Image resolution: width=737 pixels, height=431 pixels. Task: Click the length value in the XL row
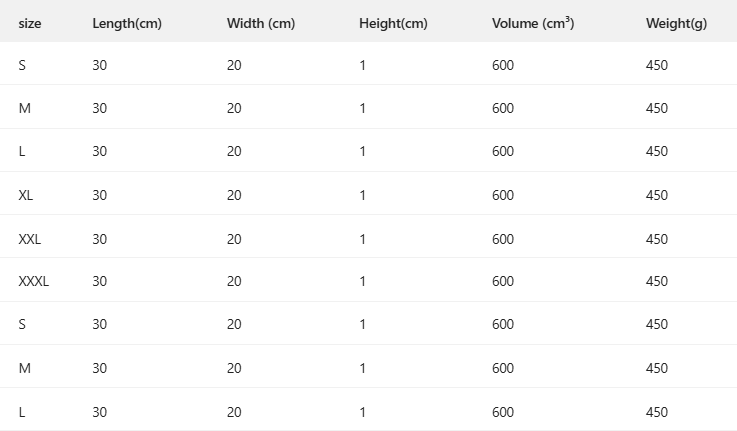pos(100,195)
